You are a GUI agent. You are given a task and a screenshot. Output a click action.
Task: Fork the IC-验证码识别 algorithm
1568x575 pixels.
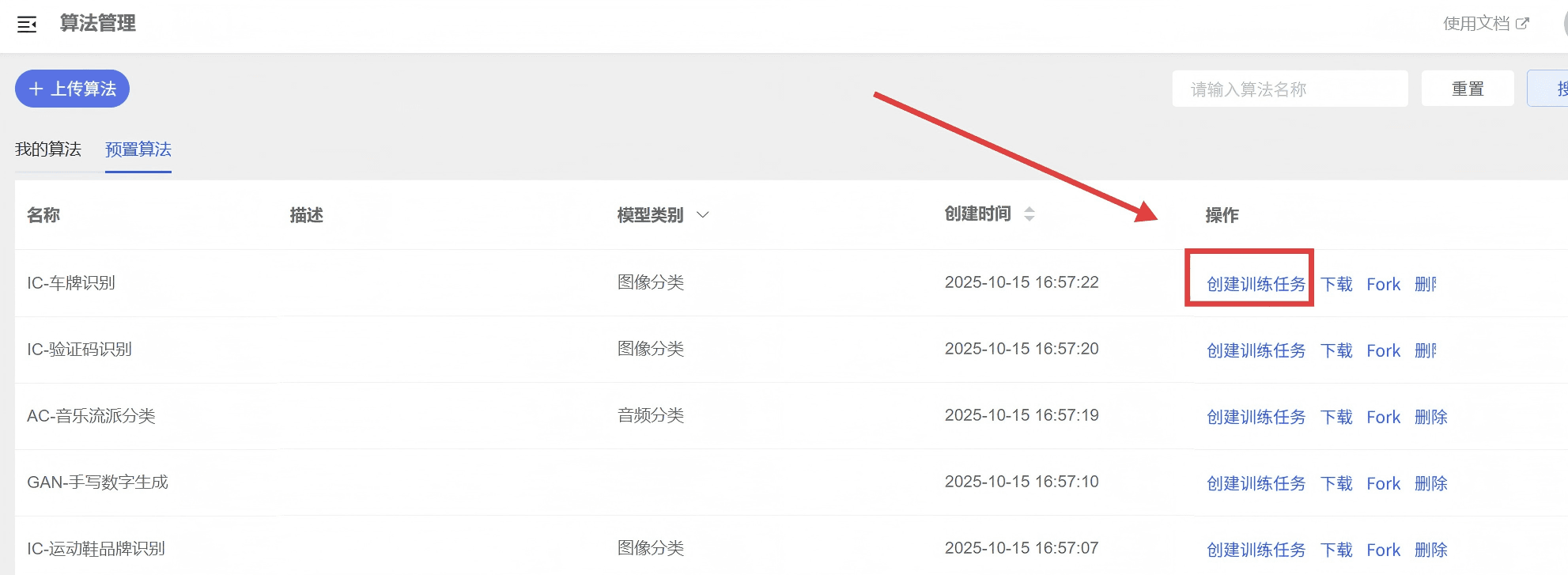(x=1383, y=350)
